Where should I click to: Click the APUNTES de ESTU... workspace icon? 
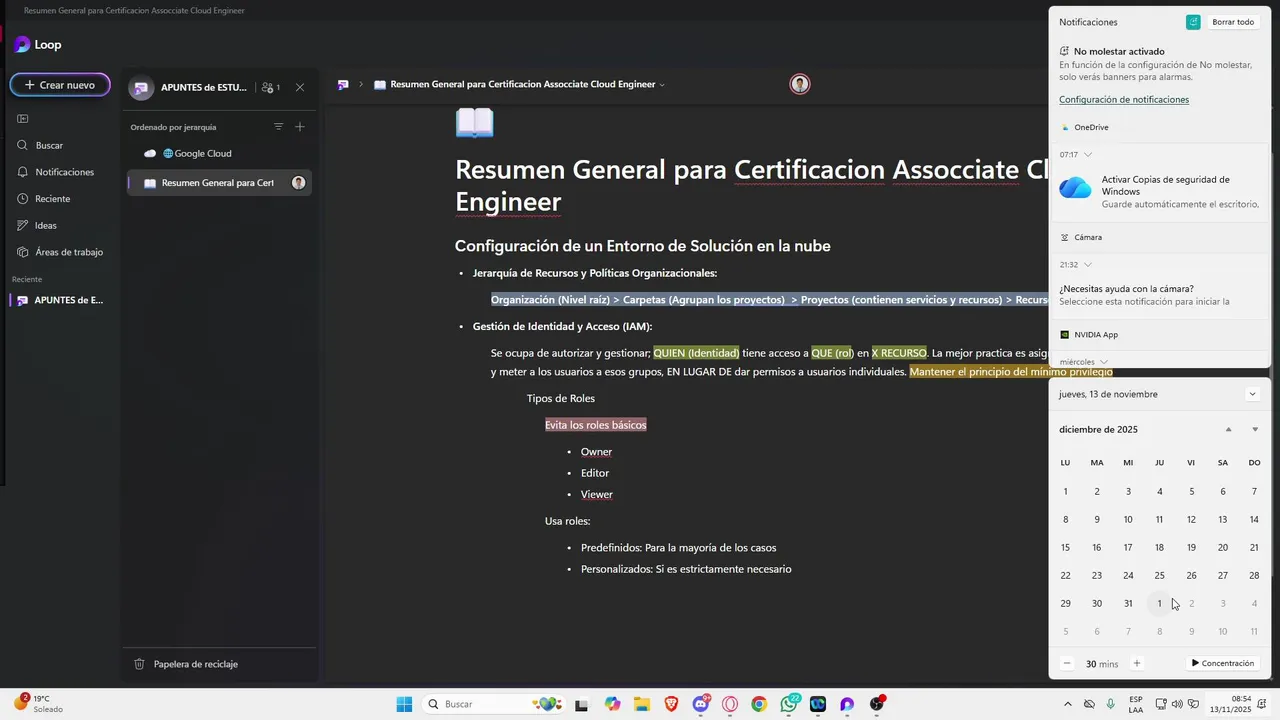[x=141, y=87]
